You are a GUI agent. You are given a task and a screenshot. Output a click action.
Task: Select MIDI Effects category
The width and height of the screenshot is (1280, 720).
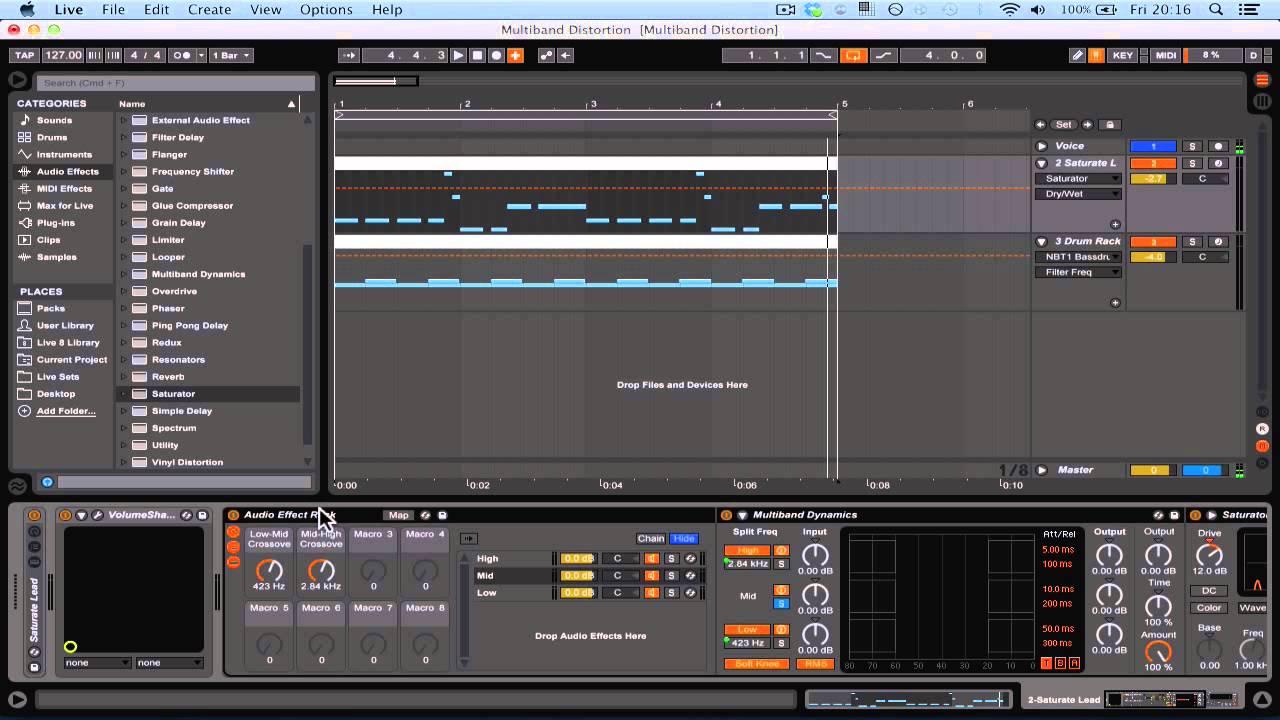64,188
